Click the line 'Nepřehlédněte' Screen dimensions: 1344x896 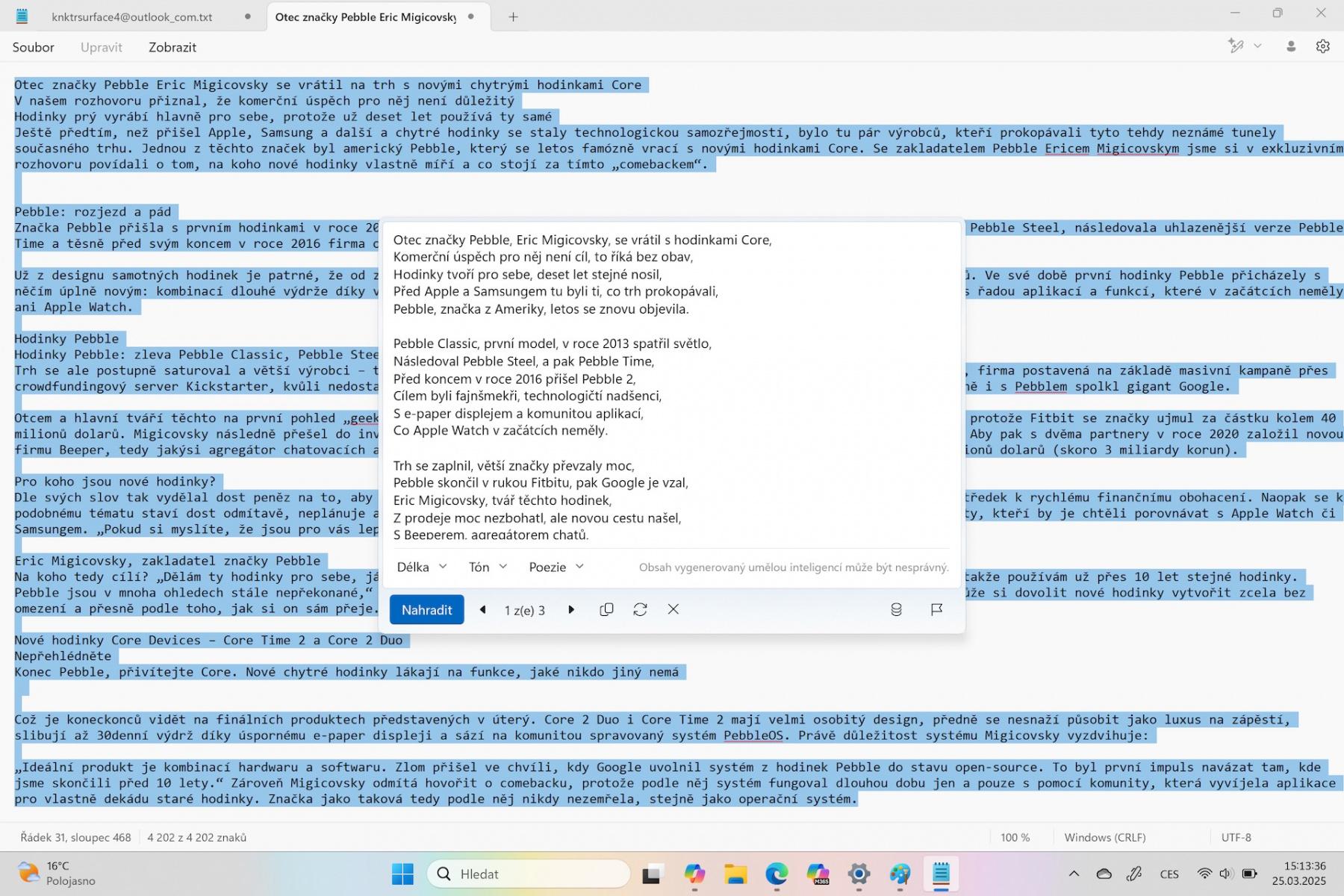click(63, 656)
